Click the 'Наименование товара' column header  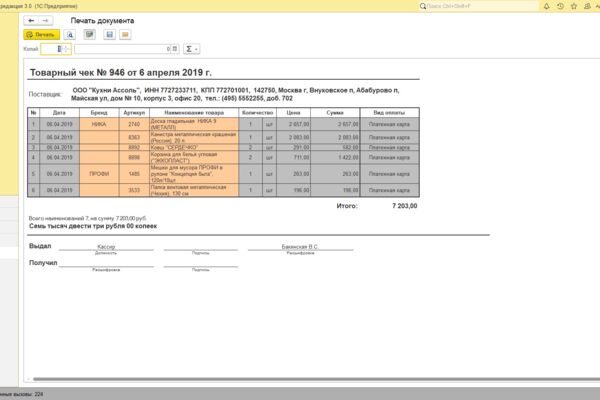pyautogui.click(x=194, y=113)
